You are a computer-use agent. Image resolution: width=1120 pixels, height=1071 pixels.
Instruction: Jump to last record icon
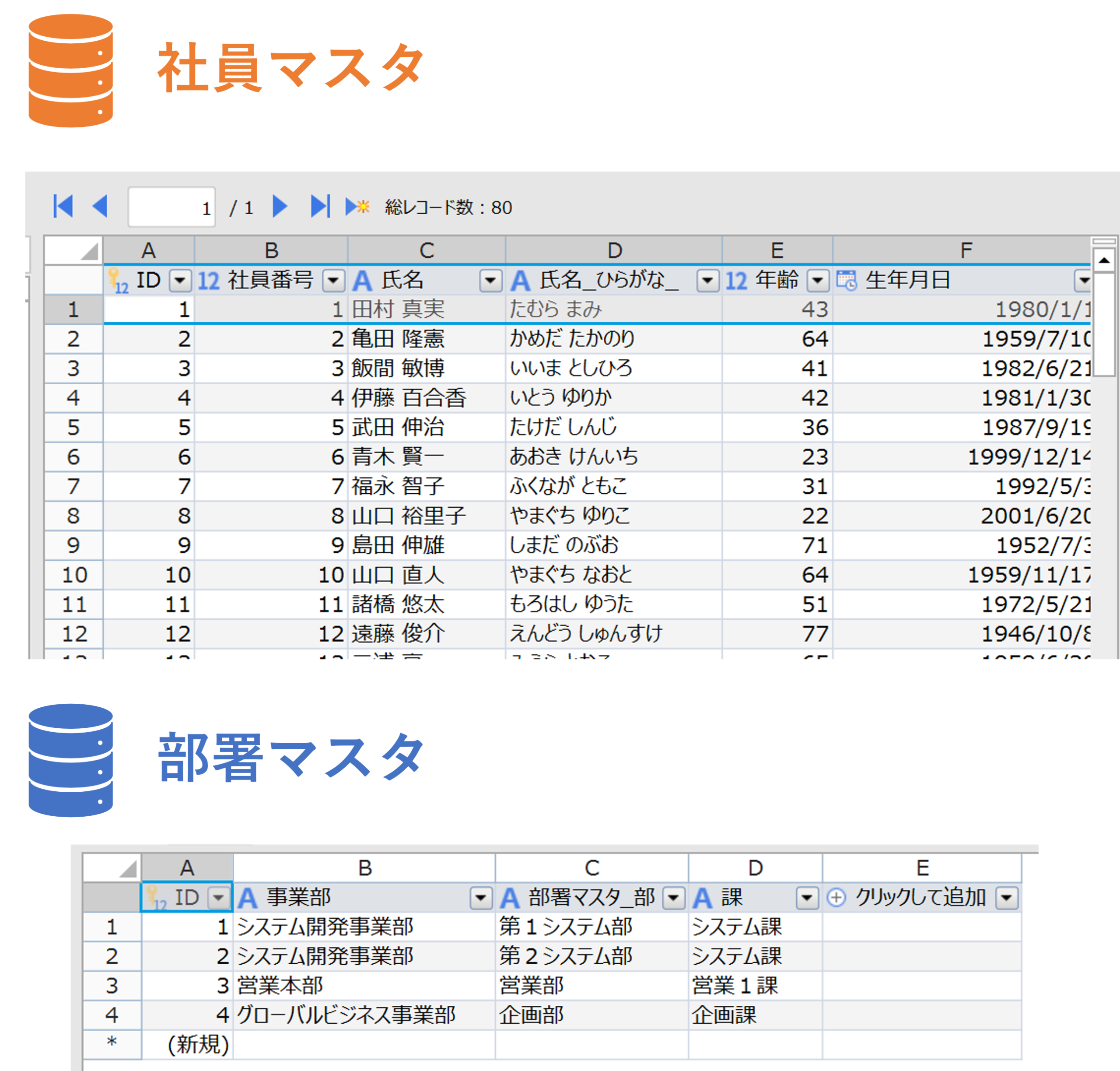point(320,206)
